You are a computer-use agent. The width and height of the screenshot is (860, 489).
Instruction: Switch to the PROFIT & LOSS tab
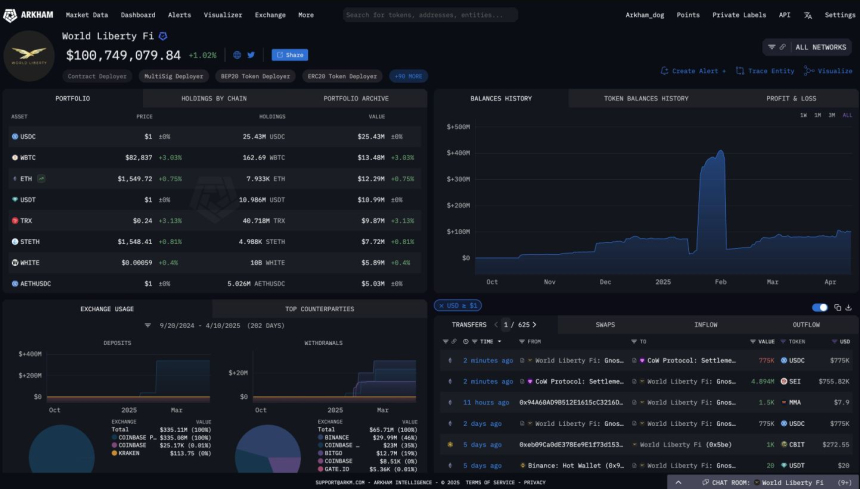pos(791,99)
